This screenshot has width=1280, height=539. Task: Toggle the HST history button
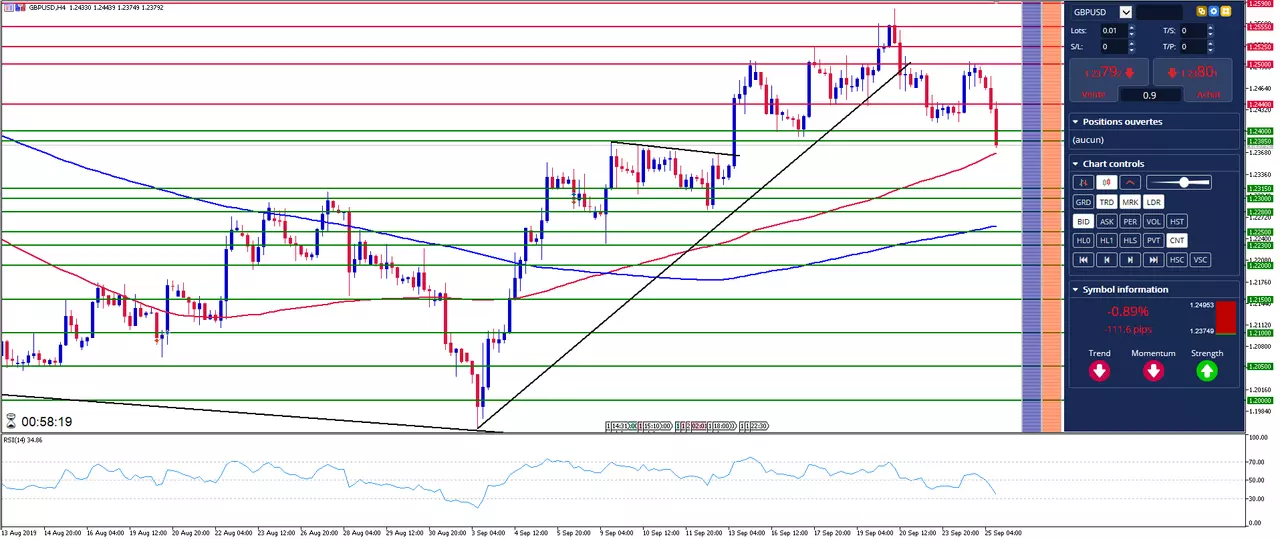pyautogui.click(x=1177, y=222)
